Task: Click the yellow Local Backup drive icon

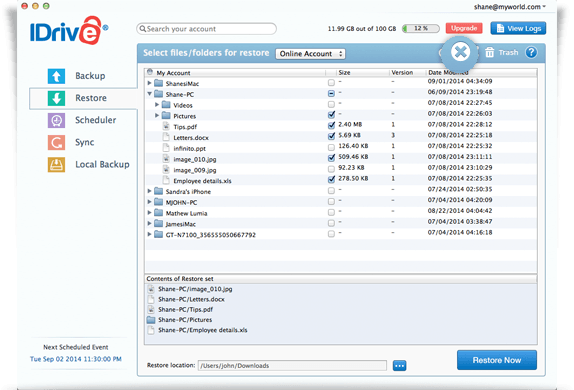Action: point(56,164)
